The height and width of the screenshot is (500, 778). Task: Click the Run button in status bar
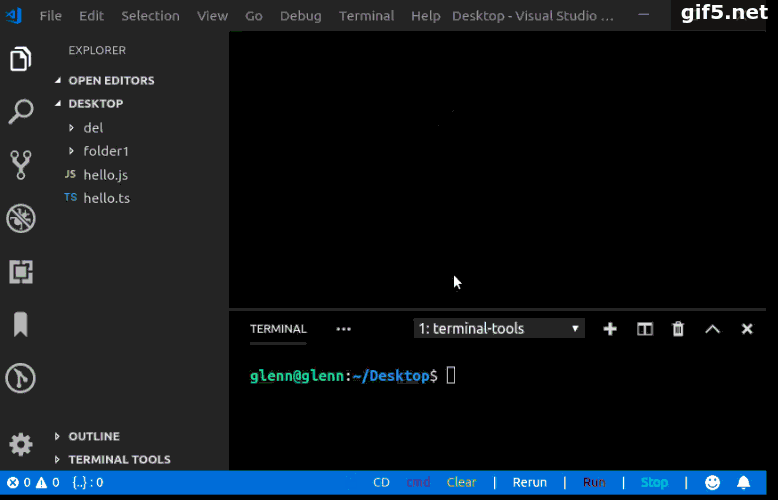594,482
